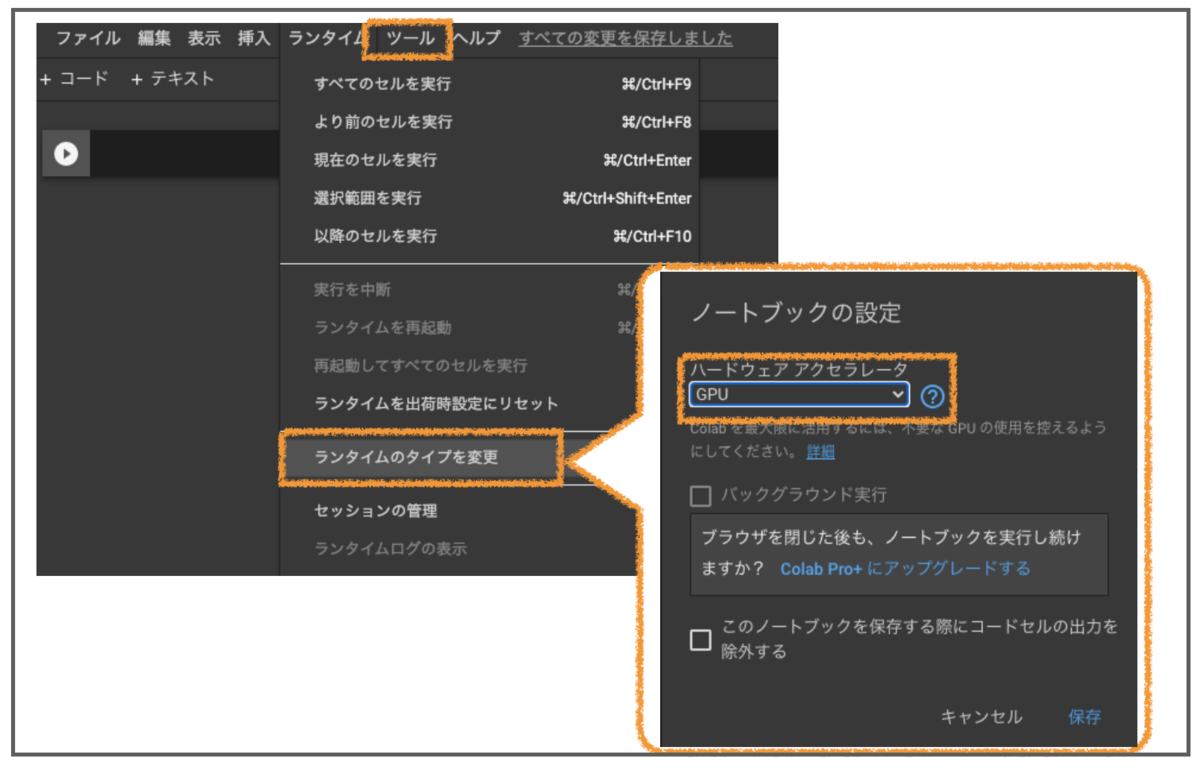Click the すべての変更を保存しました link
The image size is (1200, 770).
(x=625, y=38)
